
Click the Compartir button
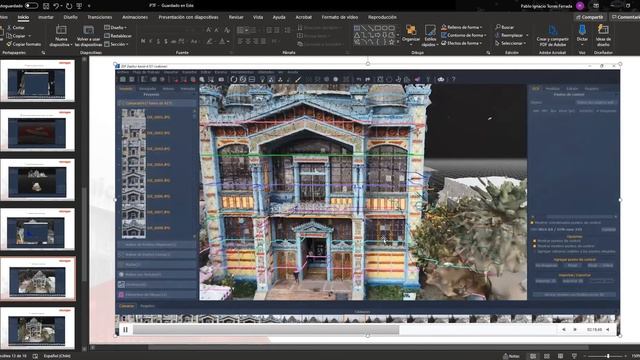pos(589,17)
